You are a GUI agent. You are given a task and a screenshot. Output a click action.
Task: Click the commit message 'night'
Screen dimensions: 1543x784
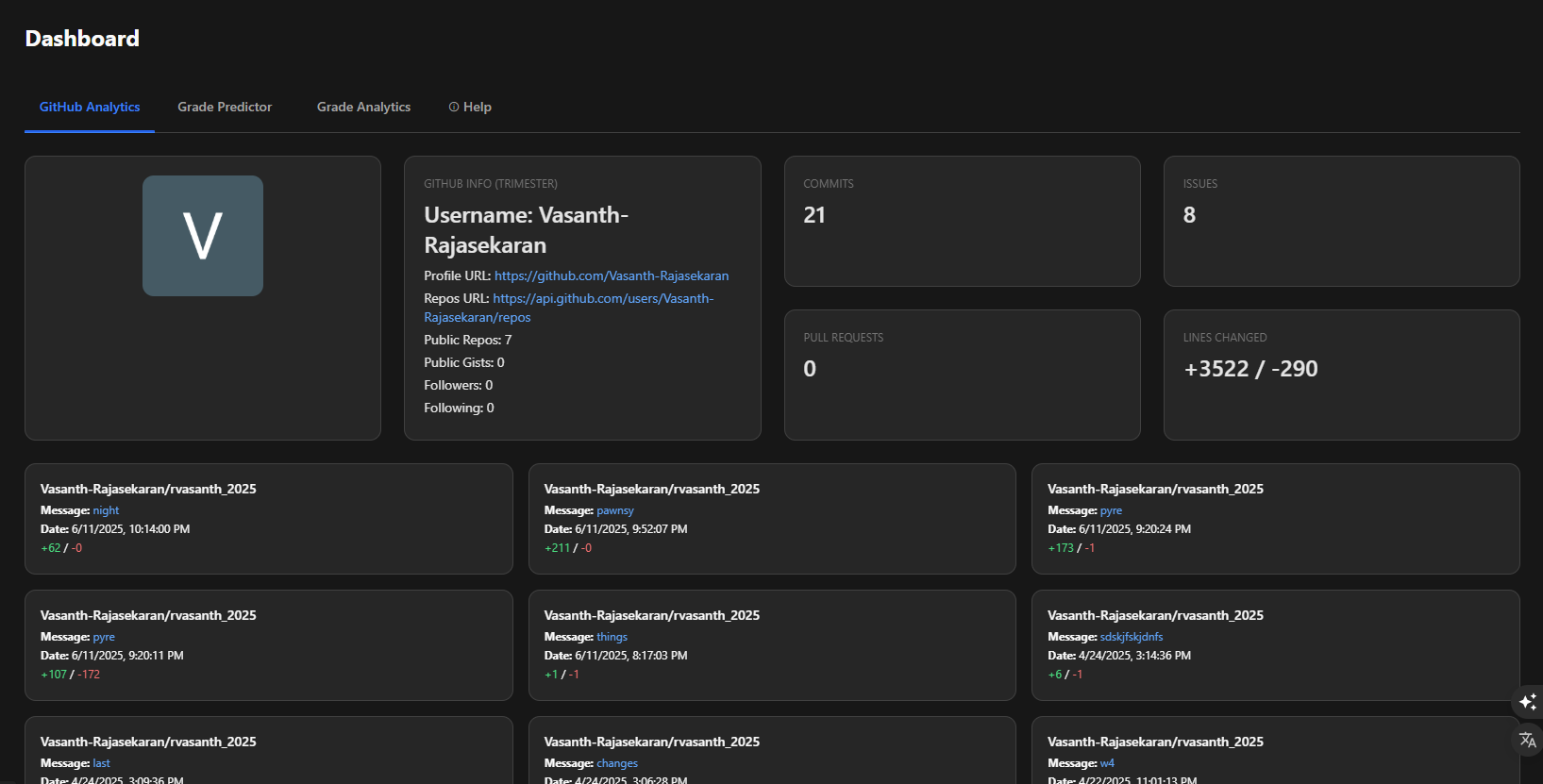[106, 510]
